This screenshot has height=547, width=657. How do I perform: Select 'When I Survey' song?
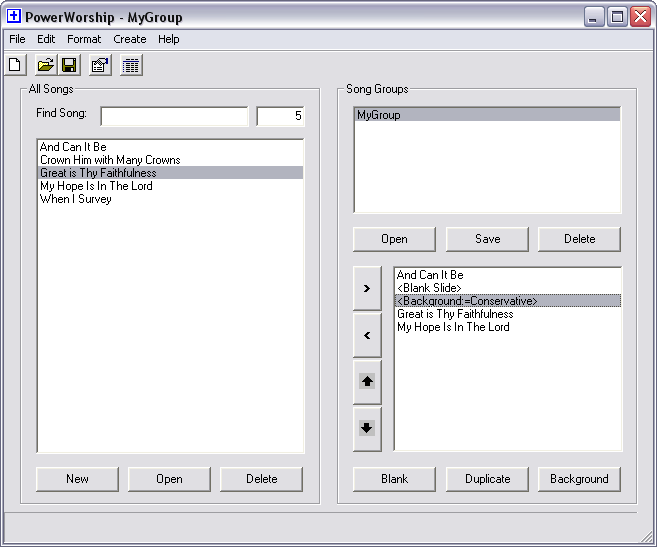(171, 199)
